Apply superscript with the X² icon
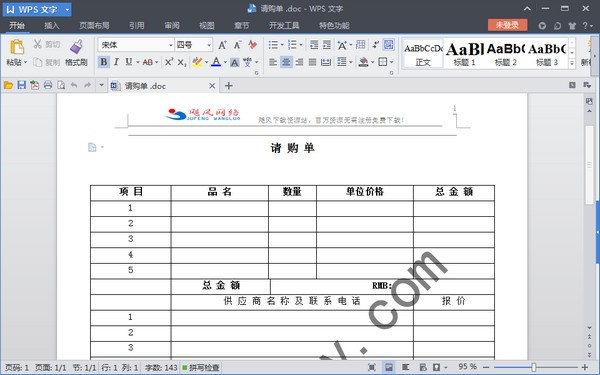600x375 pixels. [x=169, y=62]
